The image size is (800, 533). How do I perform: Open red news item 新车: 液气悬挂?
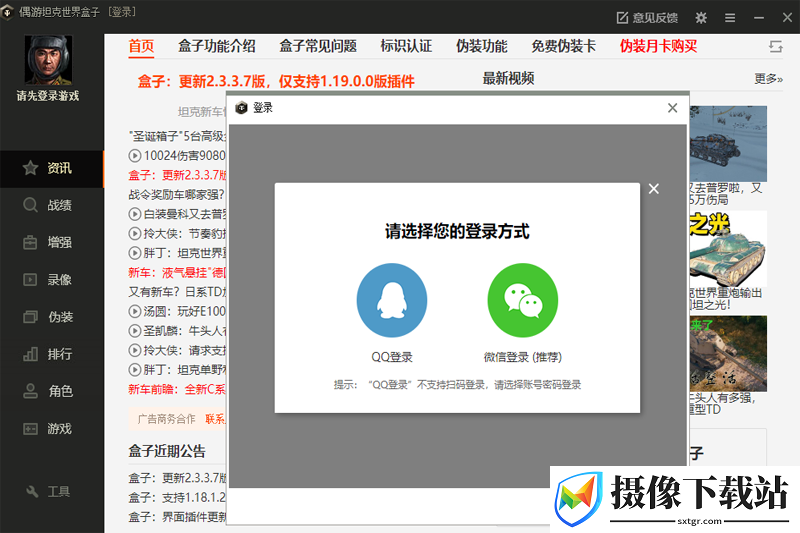coord(177,272)
